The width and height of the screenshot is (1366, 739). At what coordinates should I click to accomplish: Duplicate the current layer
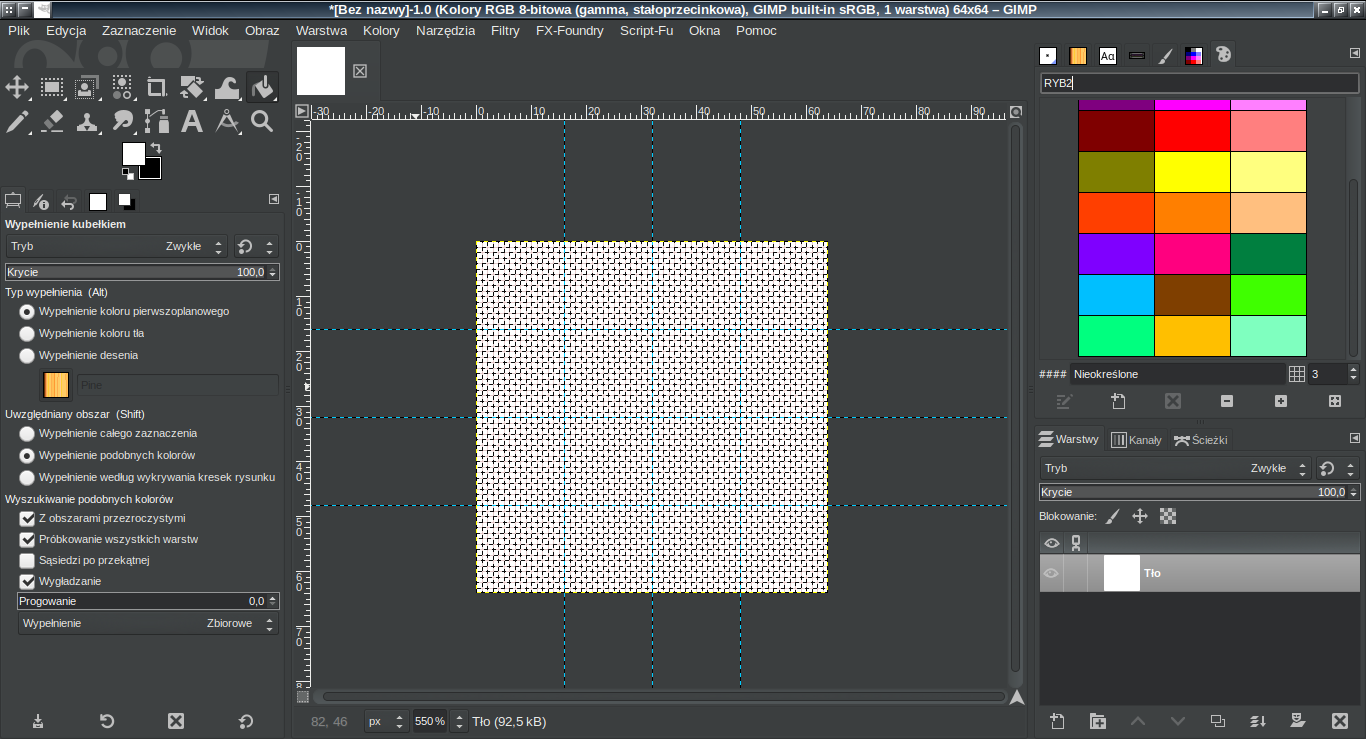pyautogui.click(x=1217, y=721)
